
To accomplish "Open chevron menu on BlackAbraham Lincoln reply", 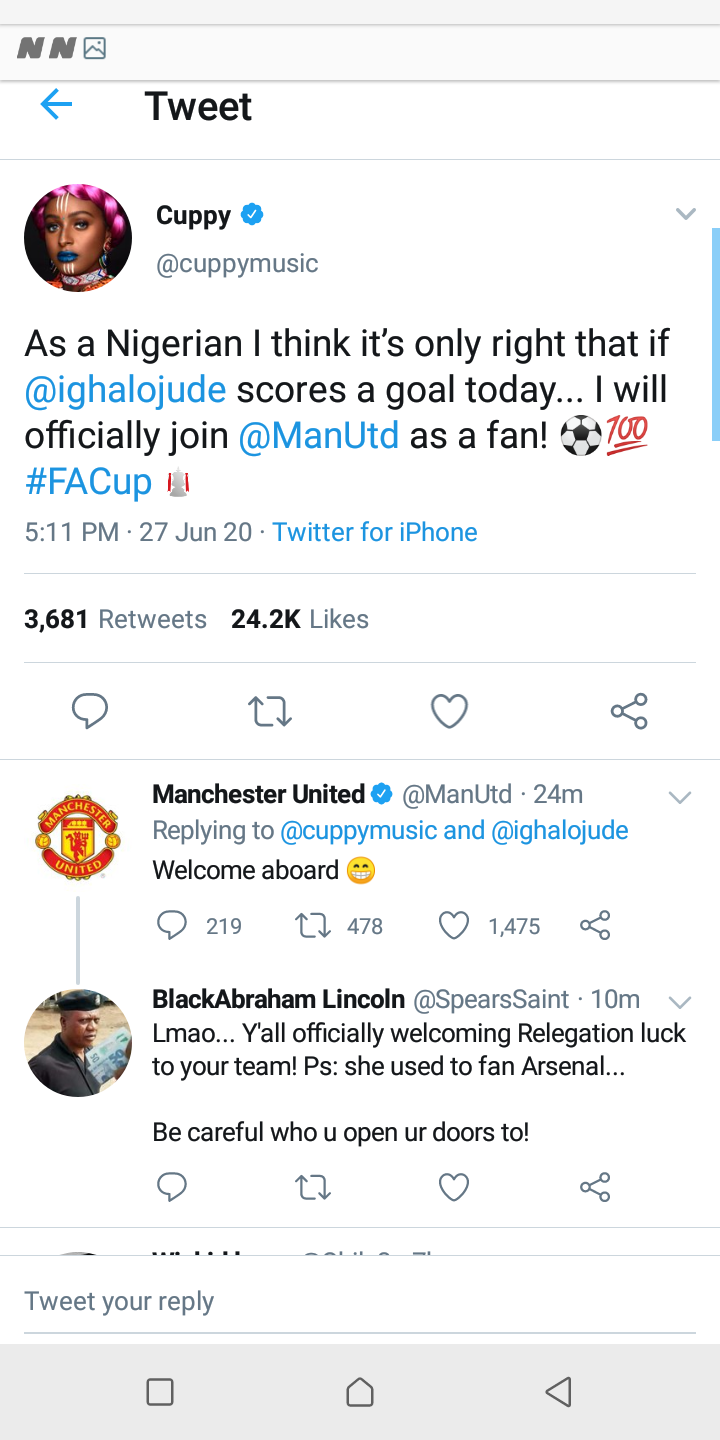I will click(x=680, y=1002).
